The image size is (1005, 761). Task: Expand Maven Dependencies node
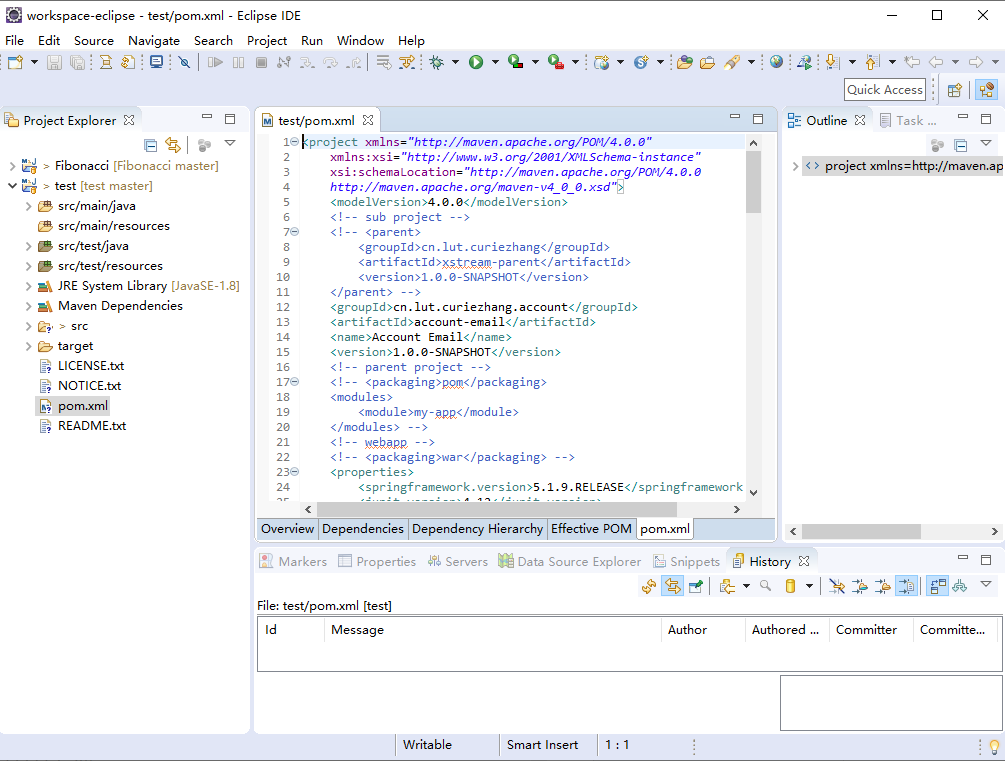28,306
